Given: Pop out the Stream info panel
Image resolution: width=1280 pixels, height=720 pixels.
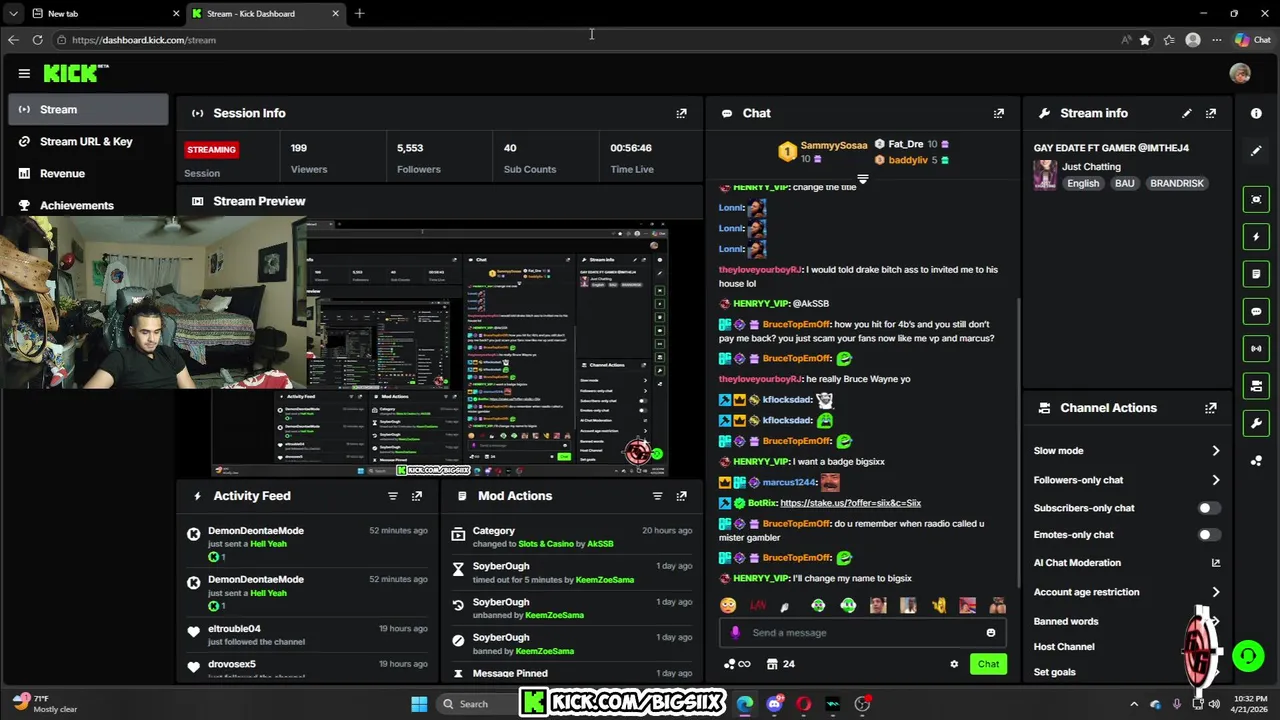Looking at the screenshot, I should tap(1211, 113).
